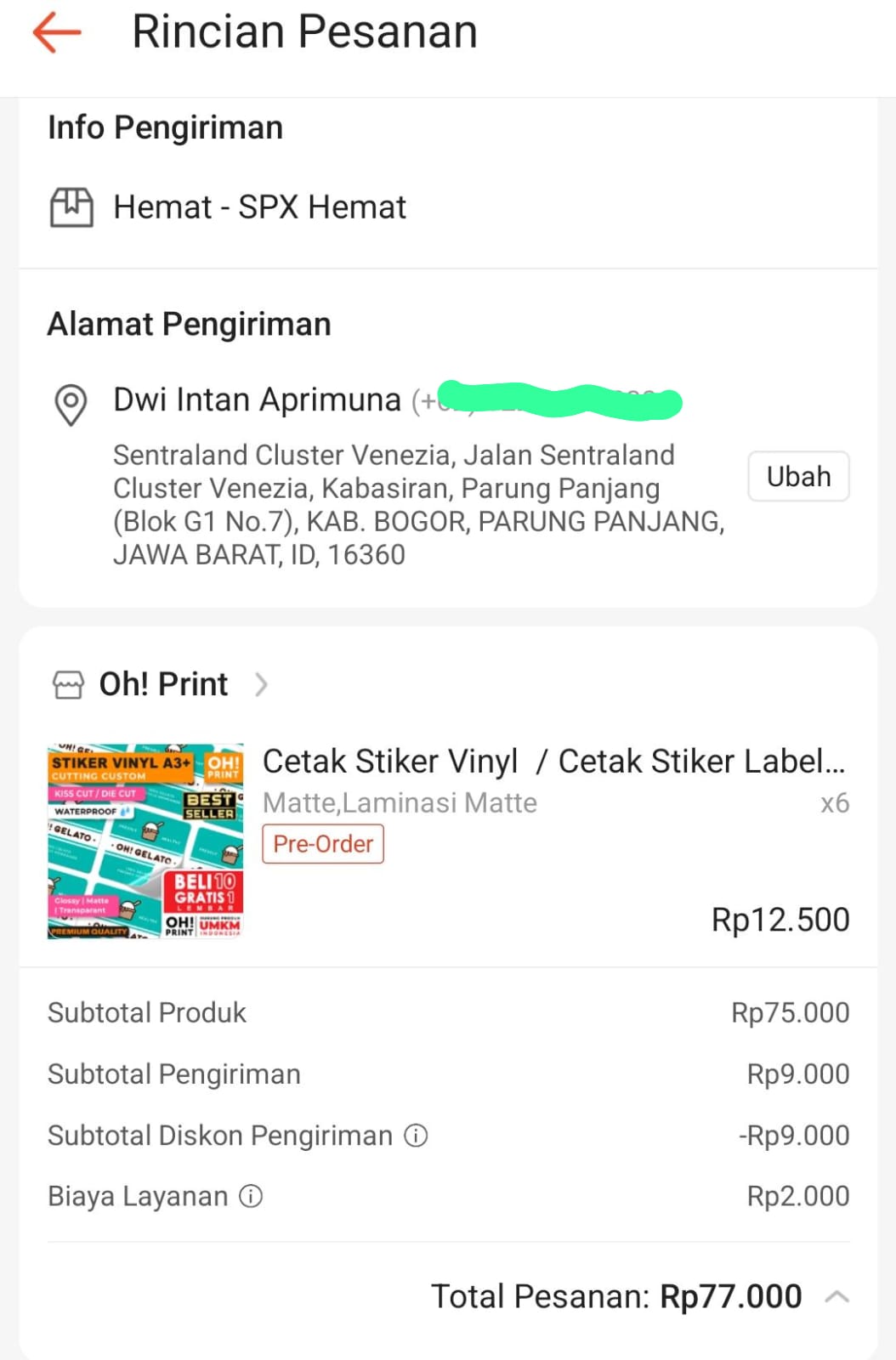Image resolution: width=896 pixels, height=1360 pixels.
Task: Tap the Pre-Order tag
Action: tap(323, 844)
